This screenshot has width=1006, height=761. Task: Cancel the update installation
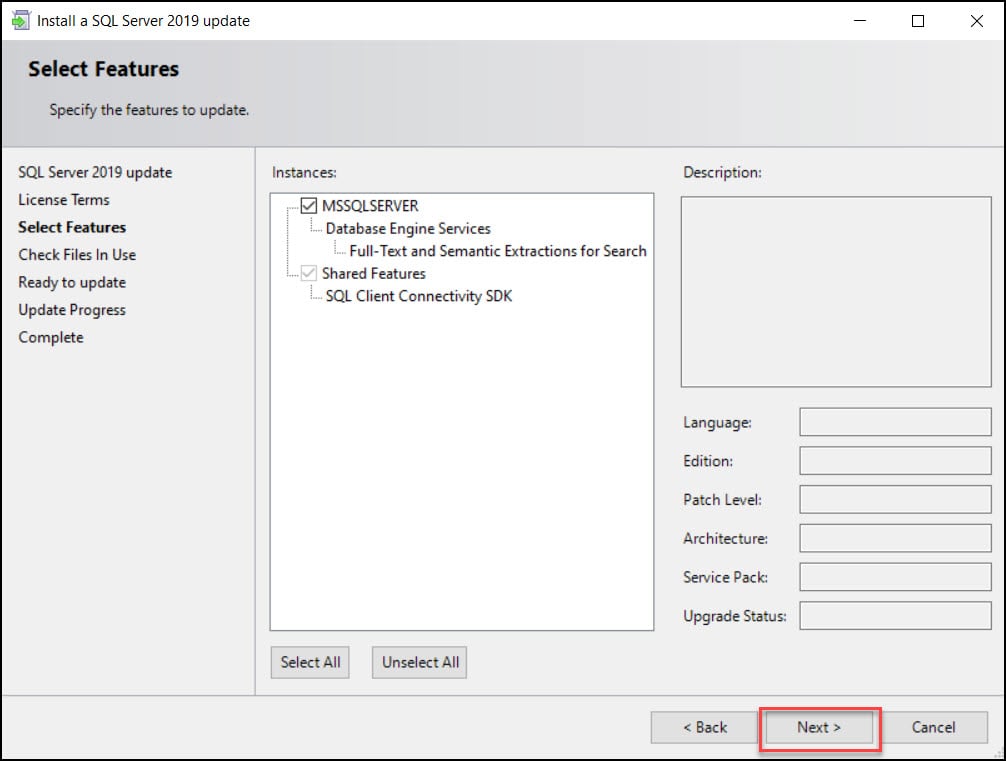(x=934, y=727)
